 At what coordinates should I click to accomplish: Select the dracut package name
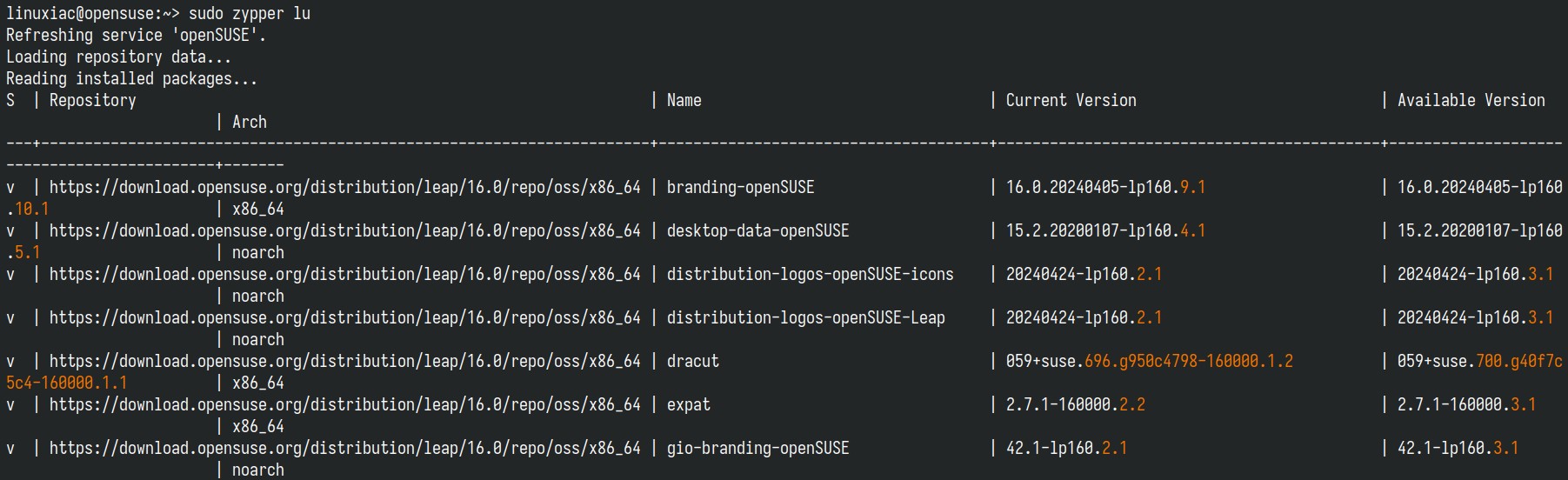[692, 361]
